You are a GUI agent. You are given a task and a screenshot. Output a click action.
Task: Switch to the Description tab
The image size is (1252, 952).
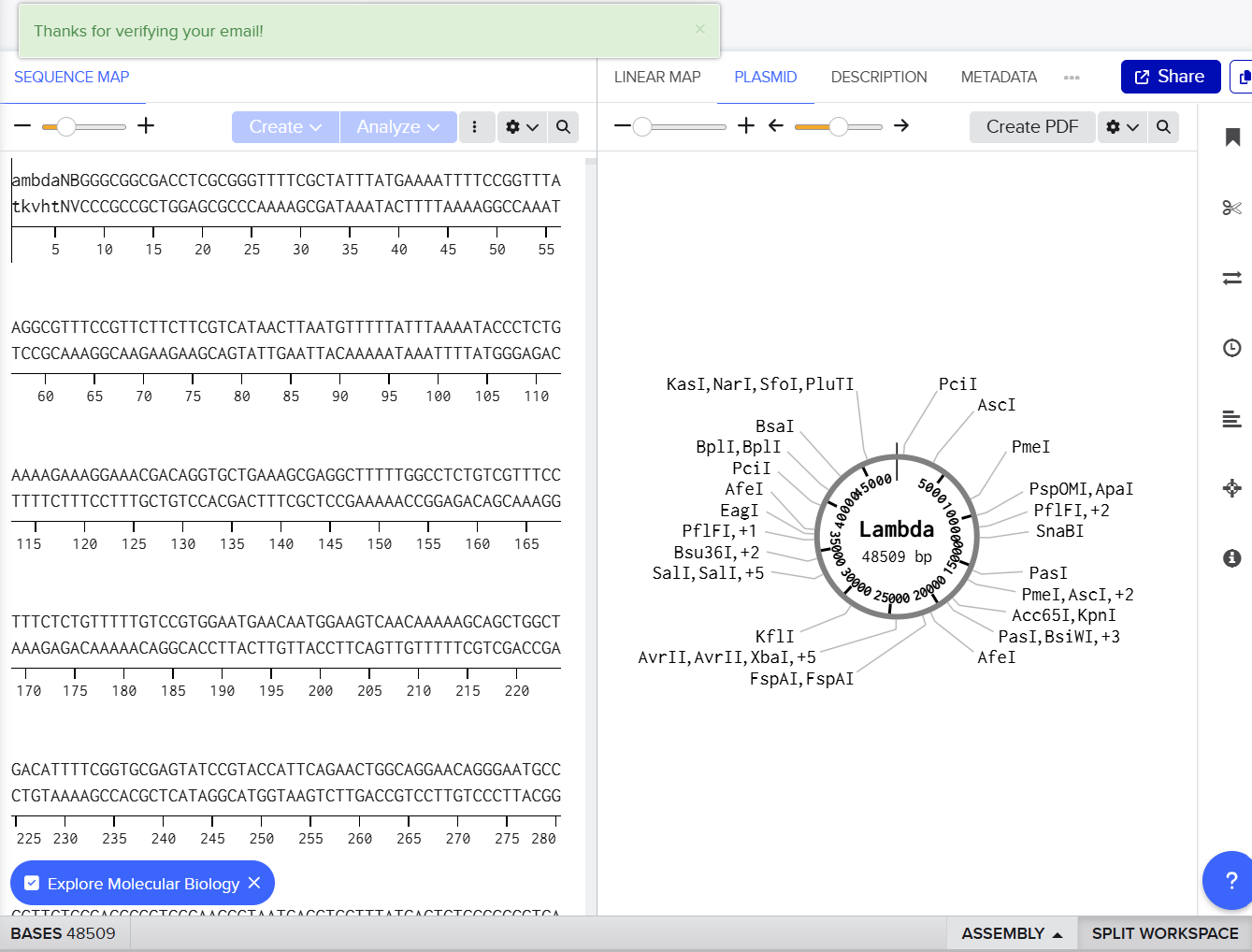pos(879,77)
